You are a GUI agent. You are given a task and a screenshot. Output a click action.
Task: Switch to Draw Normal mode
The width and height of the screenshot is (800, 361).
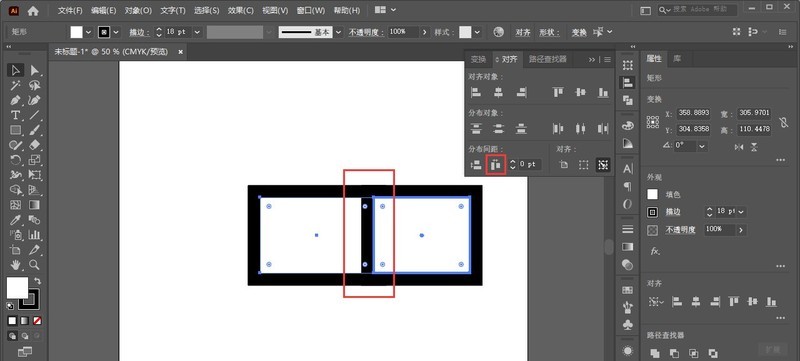pos(13,336)
